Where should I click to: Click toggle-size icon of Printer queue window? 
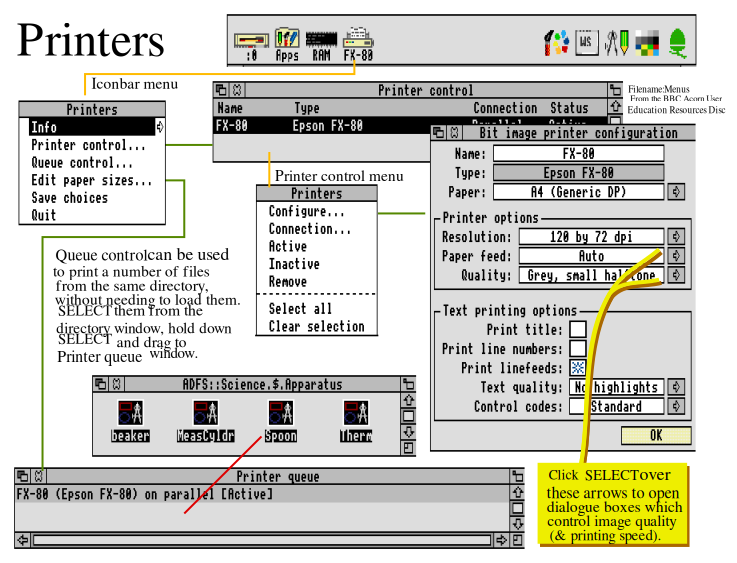517,476
